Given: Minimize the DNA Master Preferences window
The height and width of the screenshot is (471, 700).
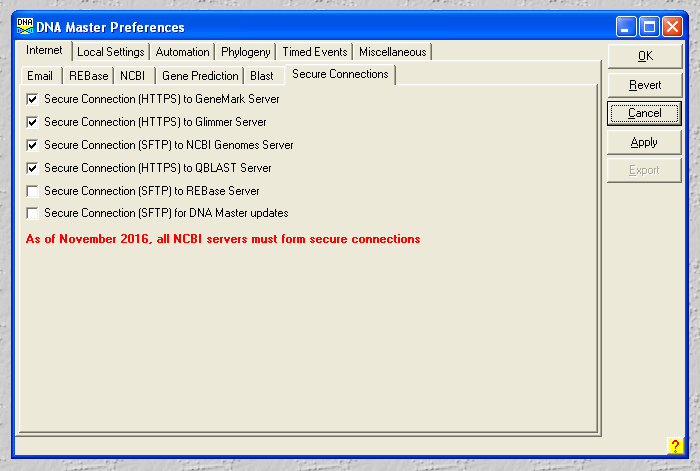Looking at the screenshot, I should (626, 27).
